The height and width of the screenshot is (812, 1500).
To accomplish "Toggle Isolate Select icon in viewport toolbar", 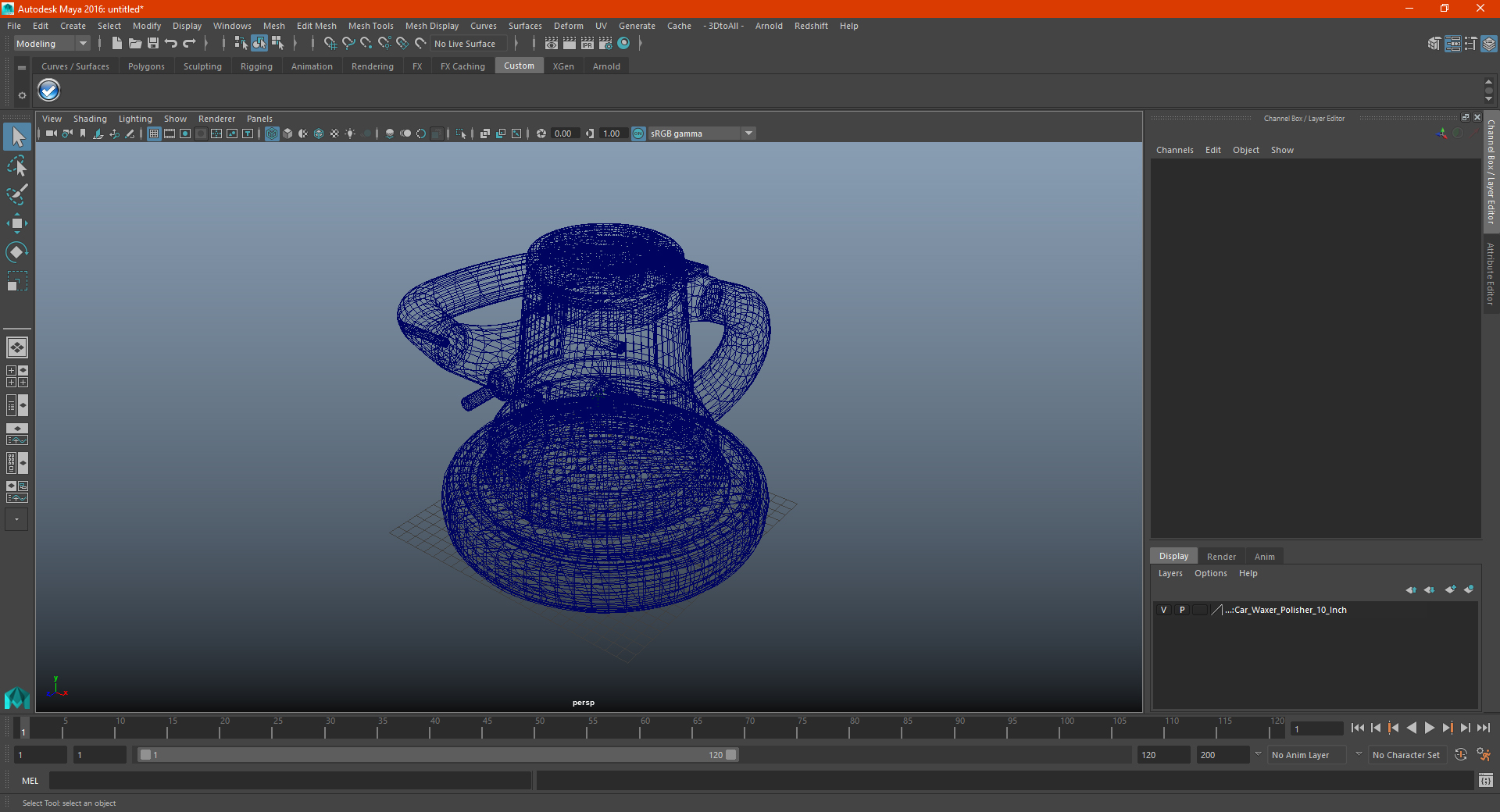I will point(461,134).
